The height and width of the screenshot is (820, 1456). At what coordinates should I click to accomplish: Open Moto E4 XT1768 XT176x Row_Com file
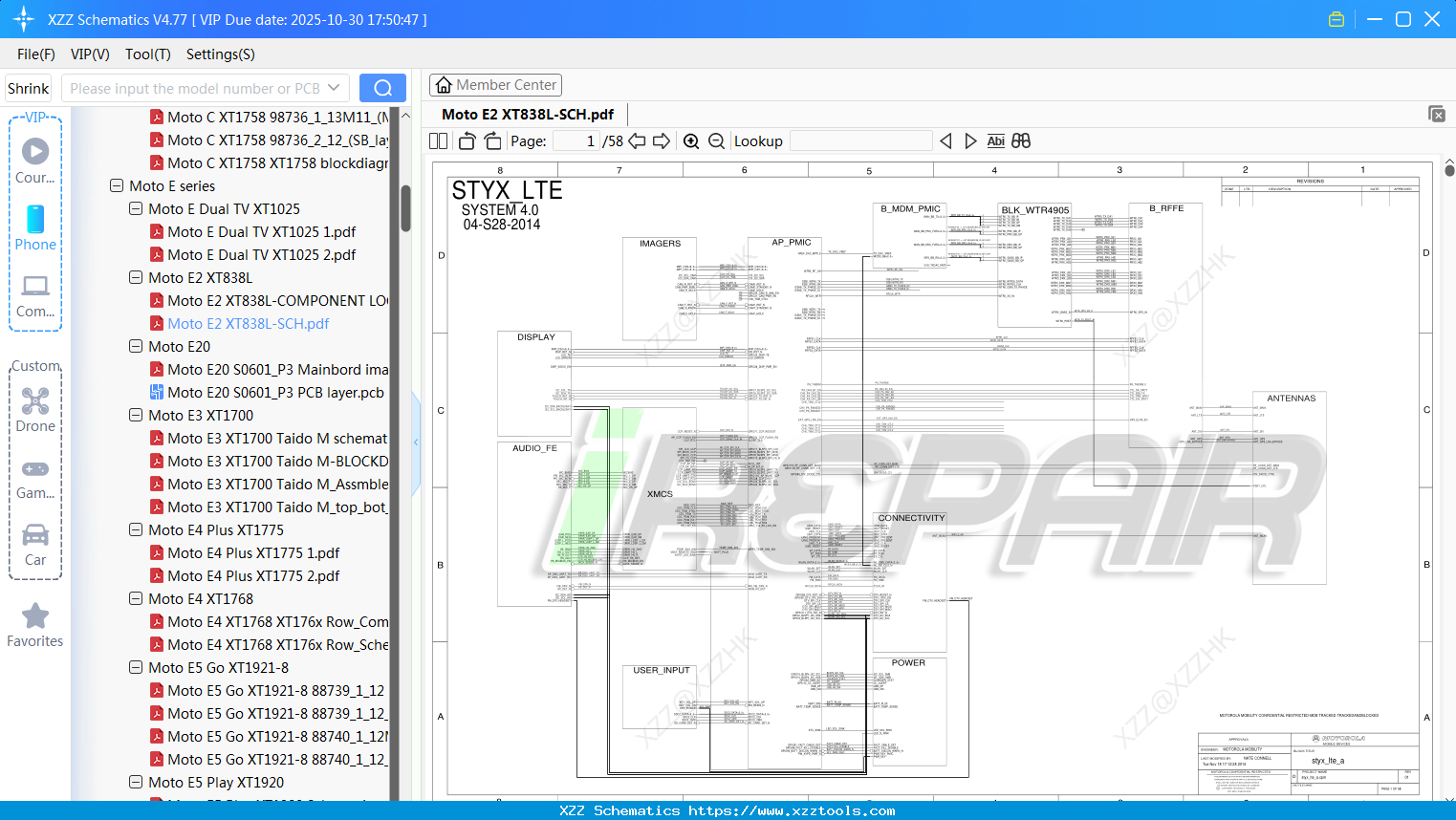click(x=270, y=621)
